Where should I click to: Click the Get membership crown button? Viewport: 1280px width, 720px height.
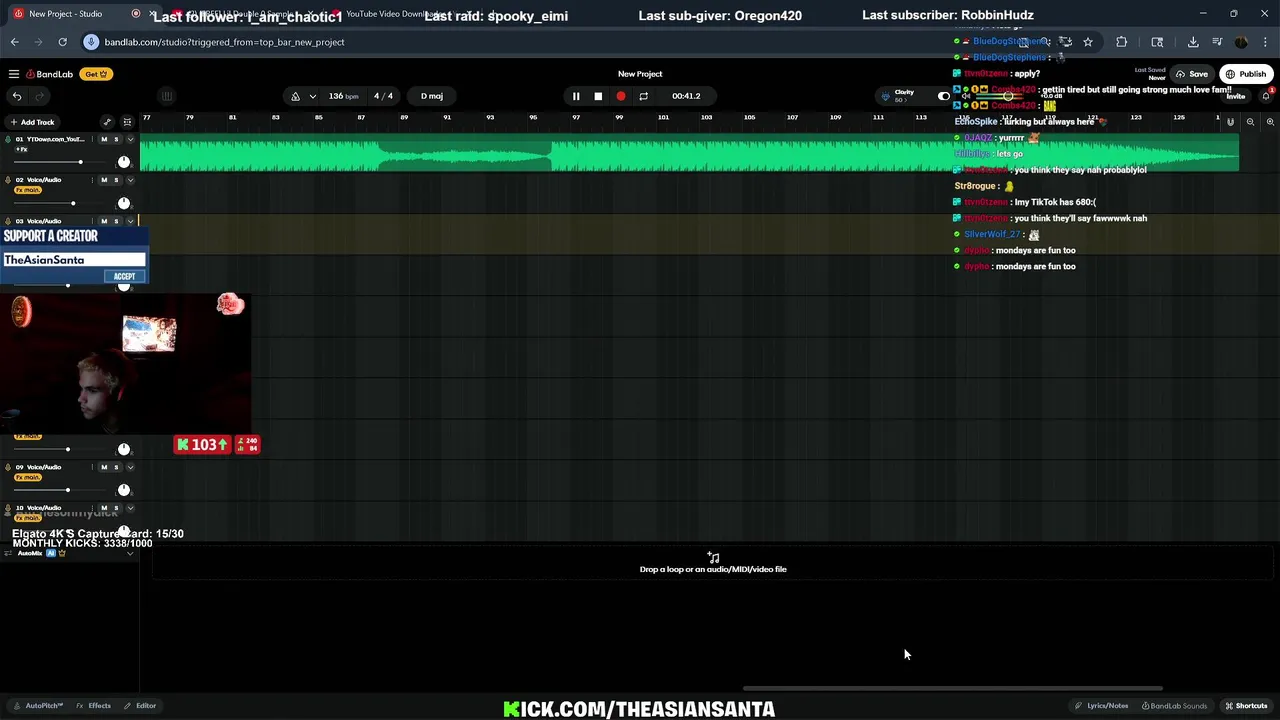click(x=96, y=74)
